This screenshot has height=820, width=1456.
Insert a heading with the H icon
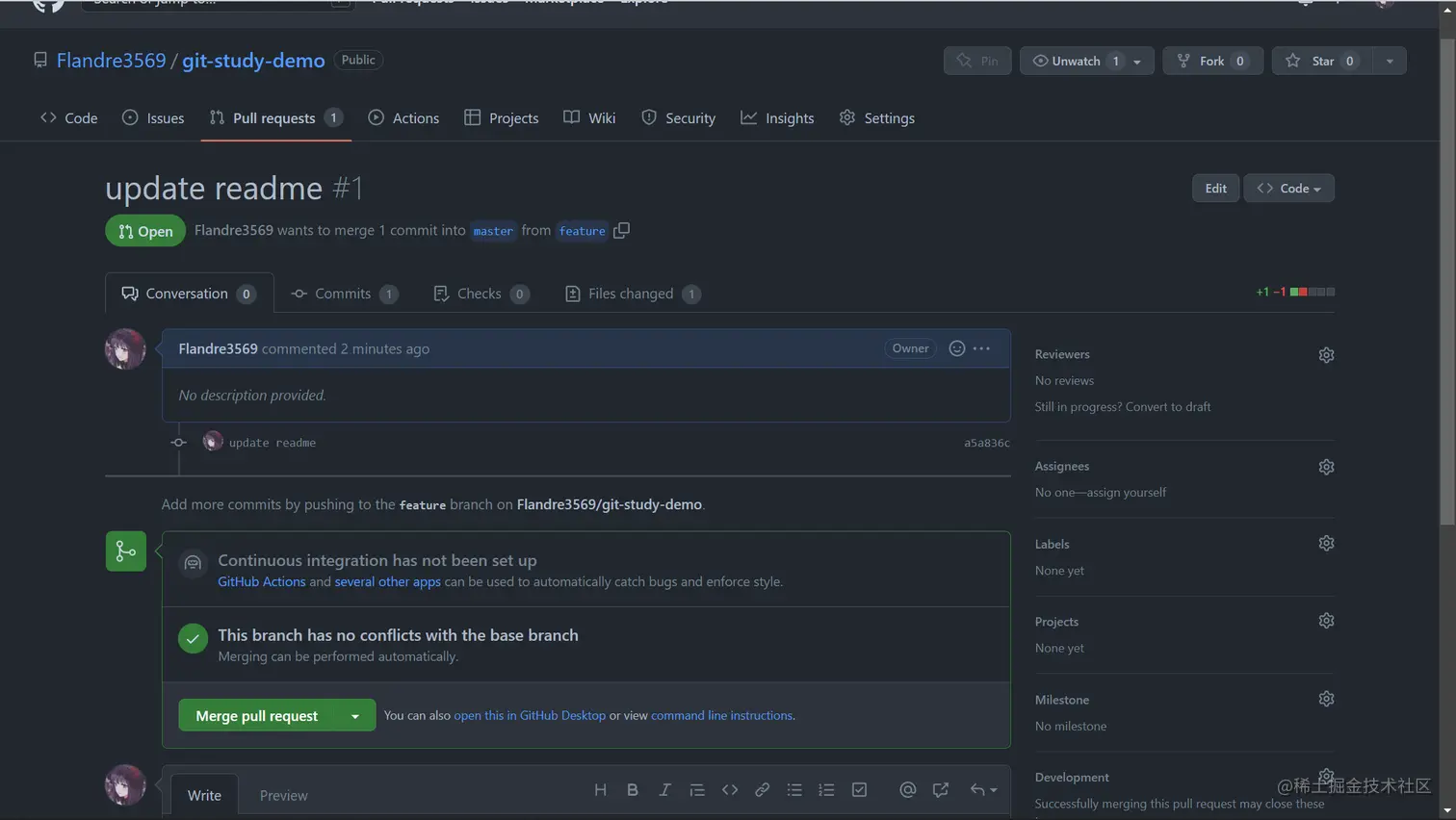tap(600, 789)
